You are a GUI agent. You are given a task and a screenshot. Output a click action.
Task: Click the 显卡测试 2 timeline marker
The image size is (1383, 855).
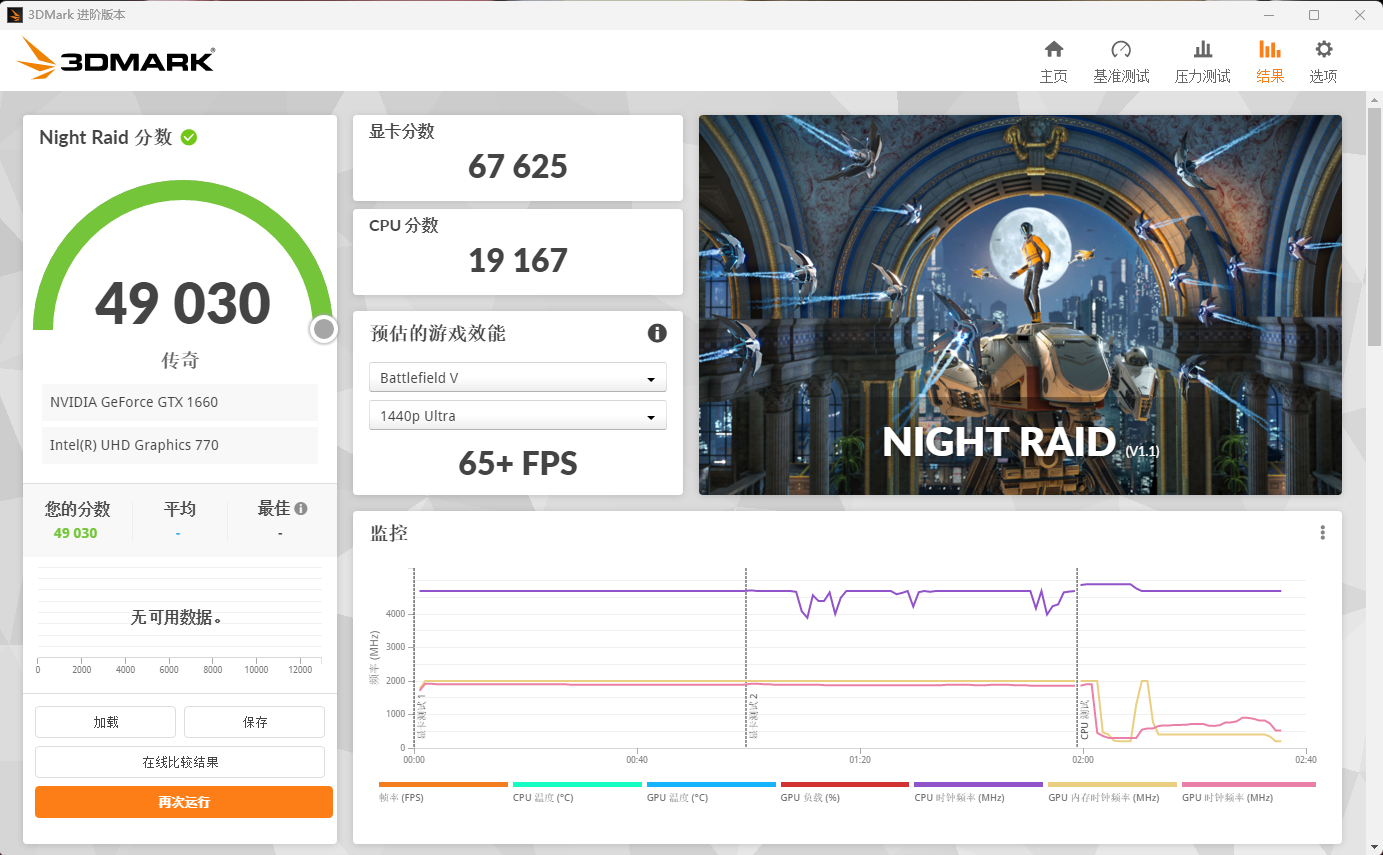754,716
